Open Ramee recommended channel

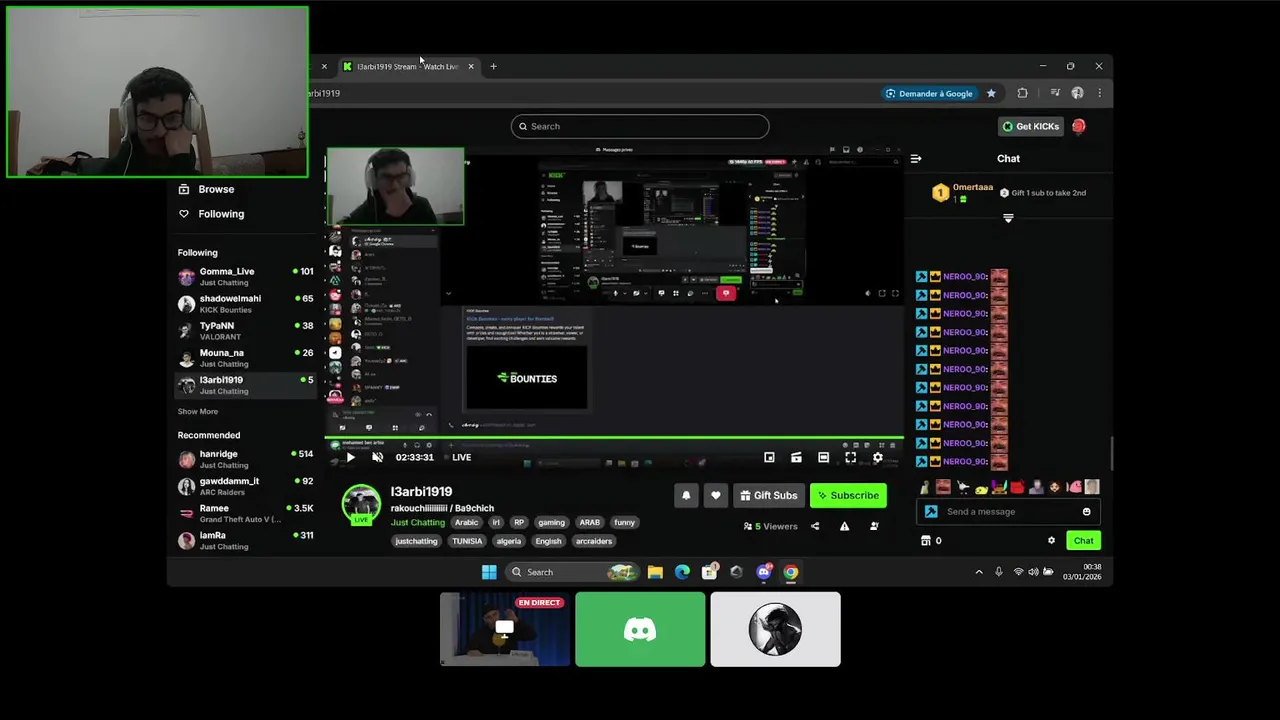[x=245, y=513]
